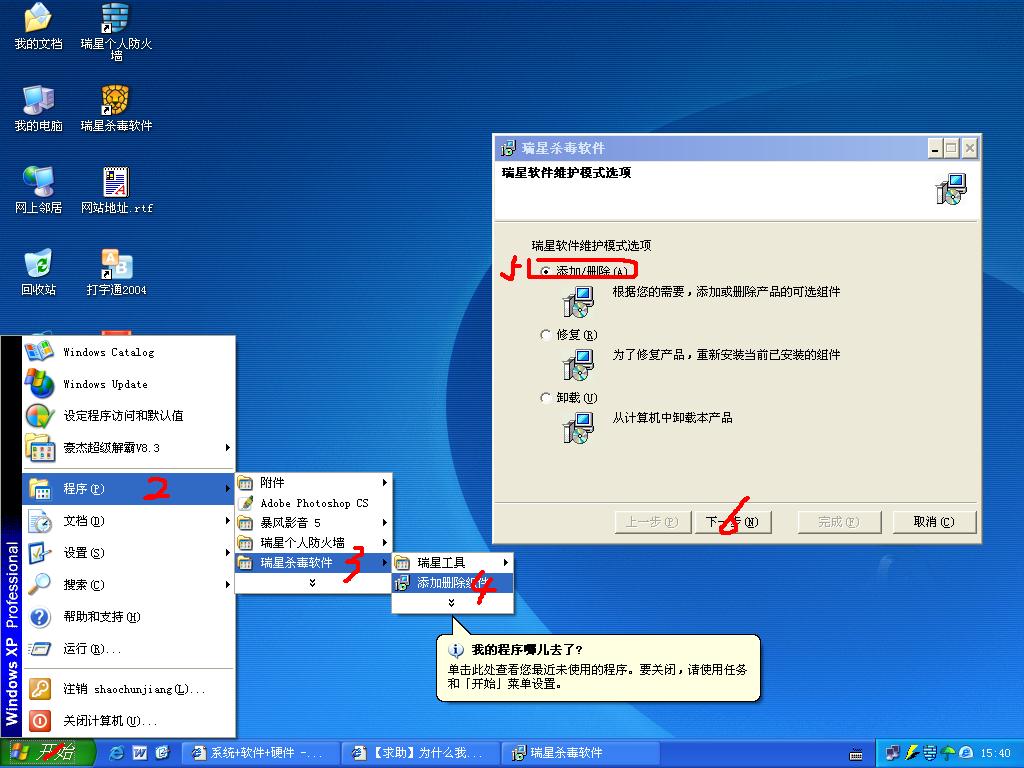The width and height of the screenshot is (1024, 768).
Task: Switch to 瑞星杀毒软件 taskbar button
Action: click(580, 753)
